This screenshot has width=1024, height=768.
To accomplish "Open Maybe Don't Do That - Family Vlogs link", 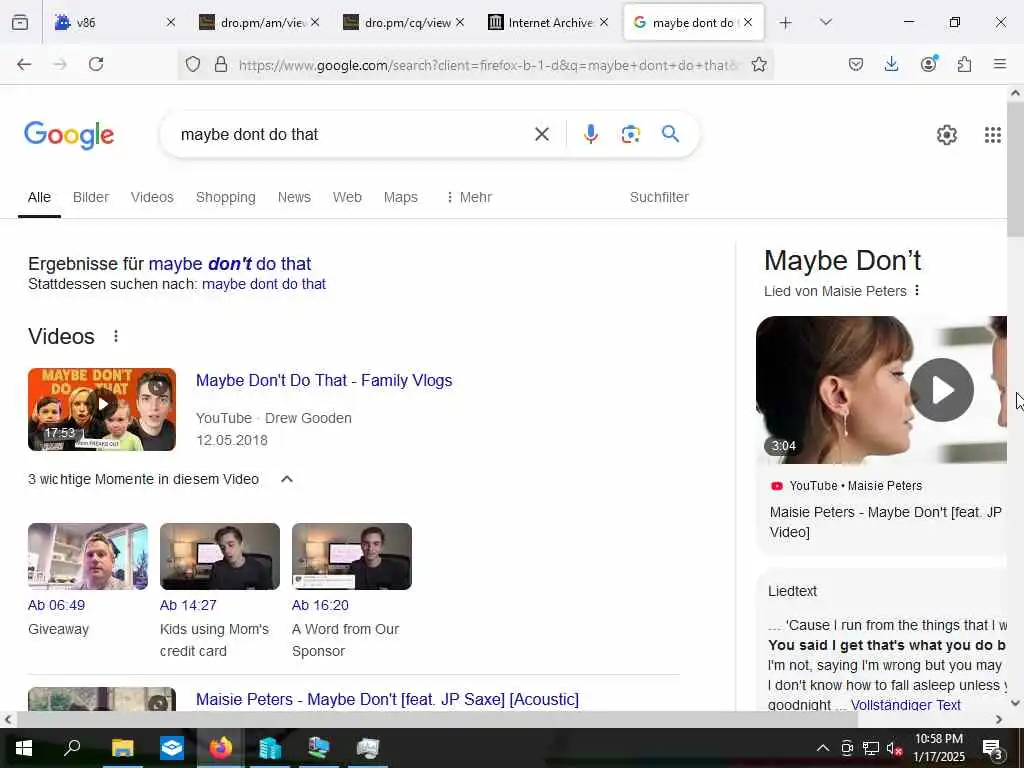I will click(324, 380).
